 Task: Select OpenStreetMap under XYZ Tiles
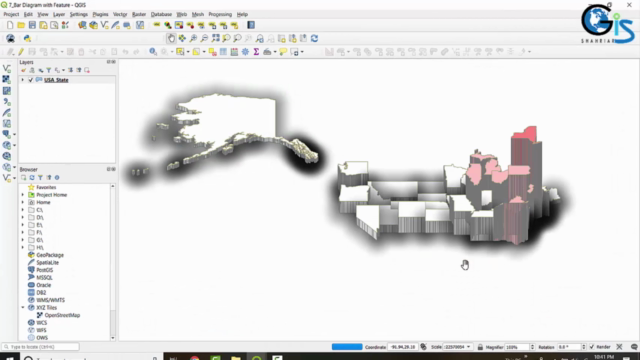coord(62,316)
